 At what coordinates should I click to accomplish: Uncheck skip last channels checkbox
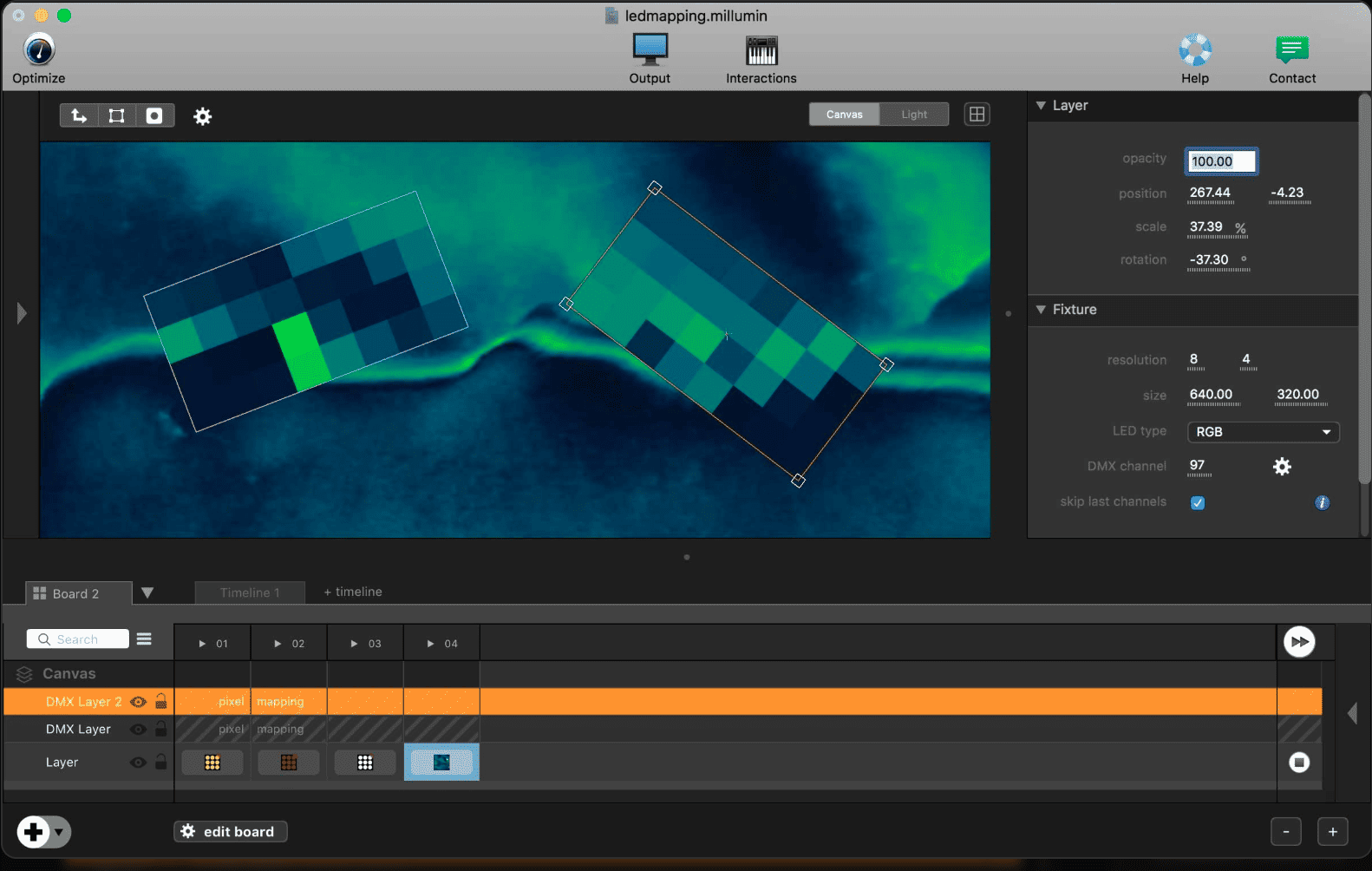1198,503
